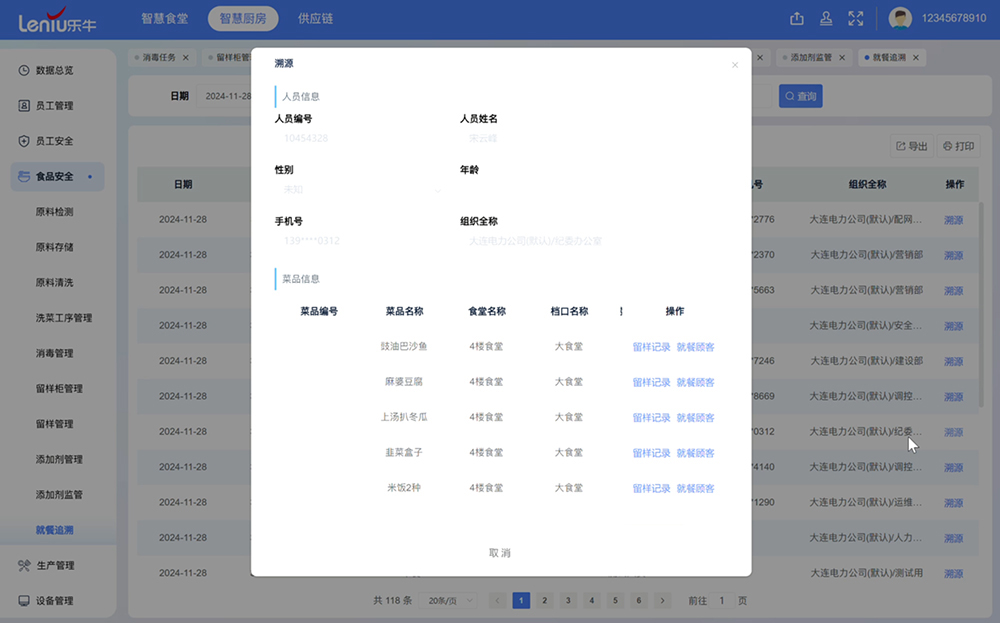1000x623 pixels.
Task: Expand the 生产管理 sidebar section
Action: click(x=55, y=566)
